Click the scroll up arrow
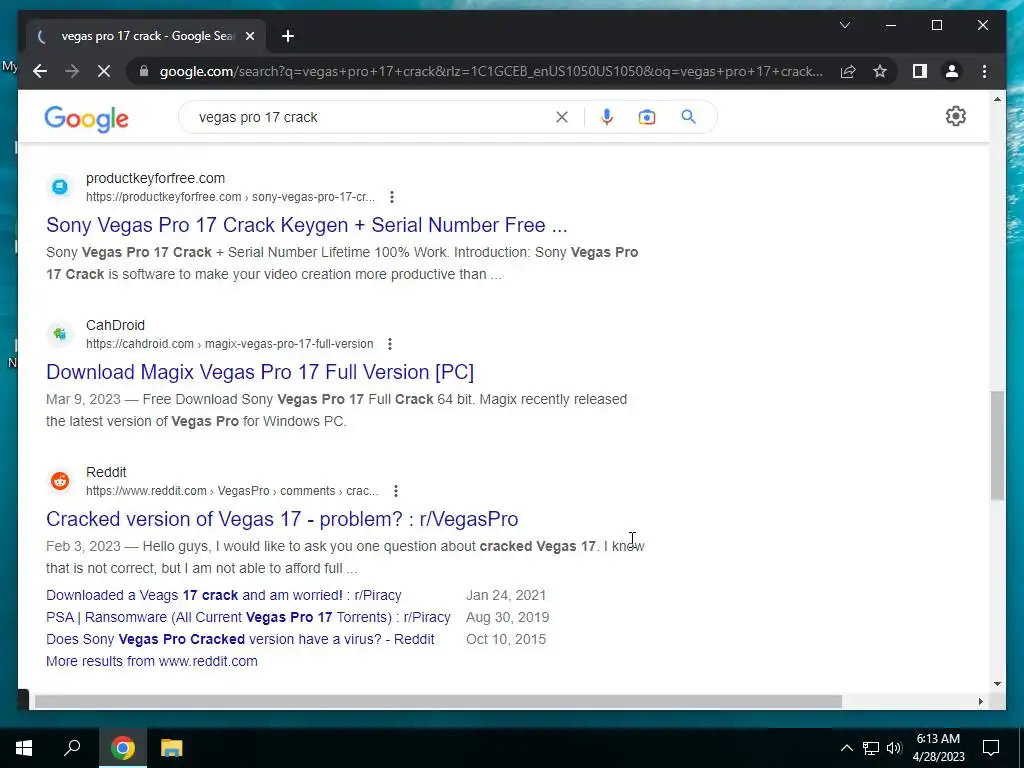This screenshot has width=1024, height=768. [x=997, y=99]
